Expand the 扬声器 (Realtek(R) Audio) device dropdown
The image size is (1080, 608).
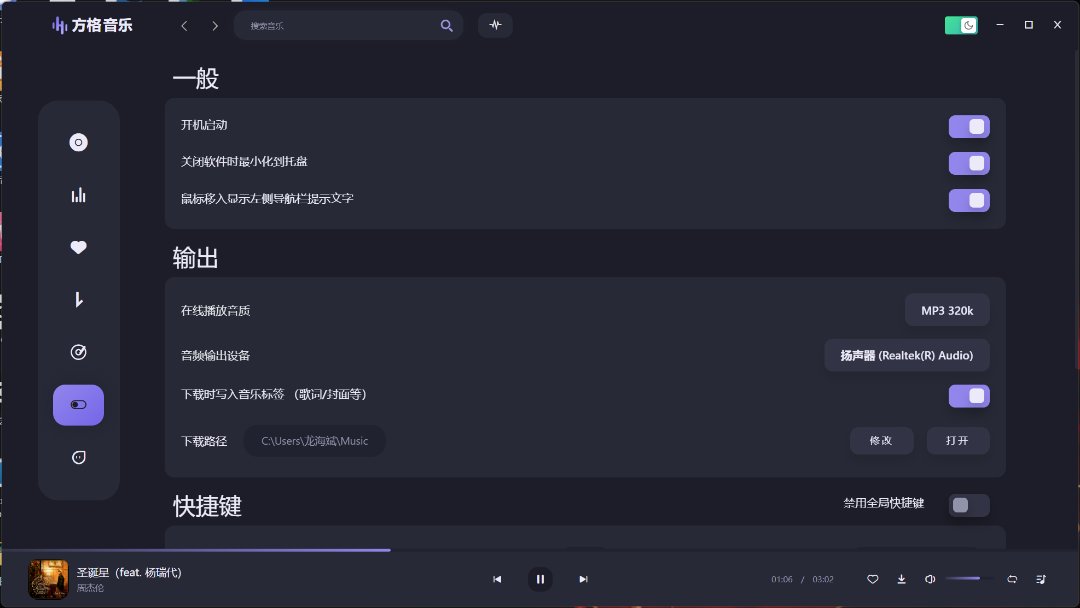click(906, 356)
